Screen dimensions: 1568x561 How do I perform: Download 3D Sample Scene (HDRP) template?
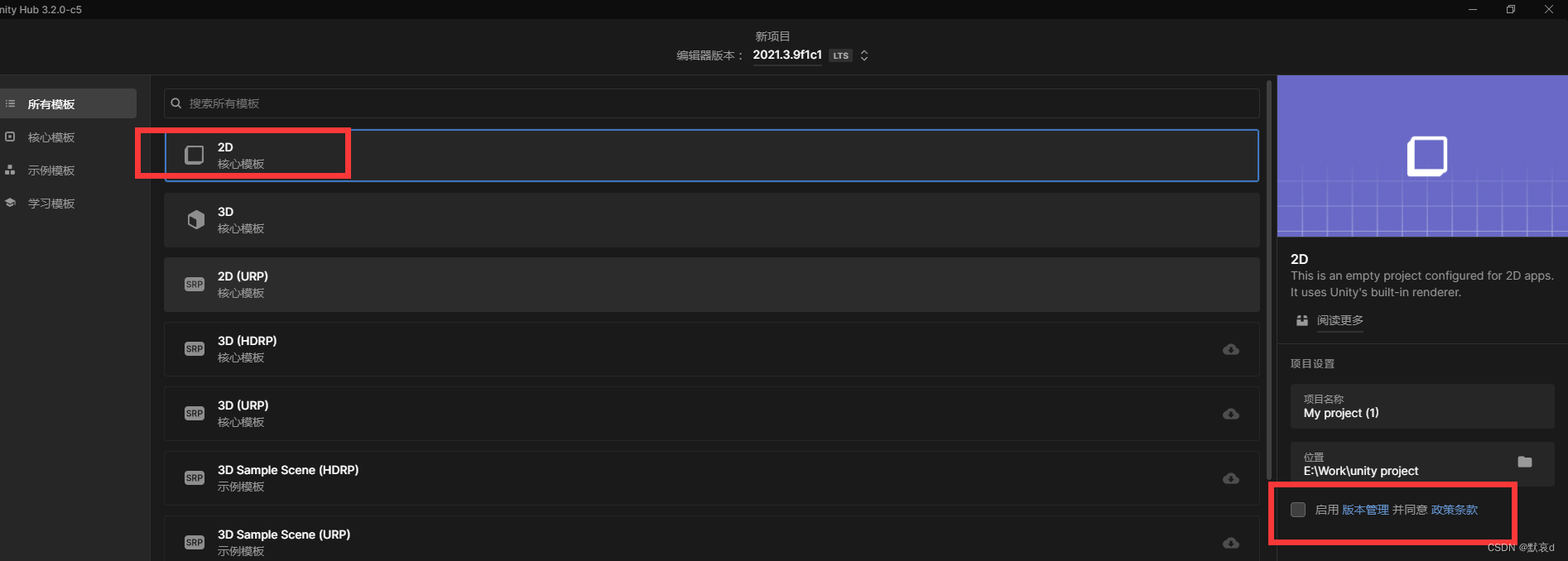(1231, 478)
